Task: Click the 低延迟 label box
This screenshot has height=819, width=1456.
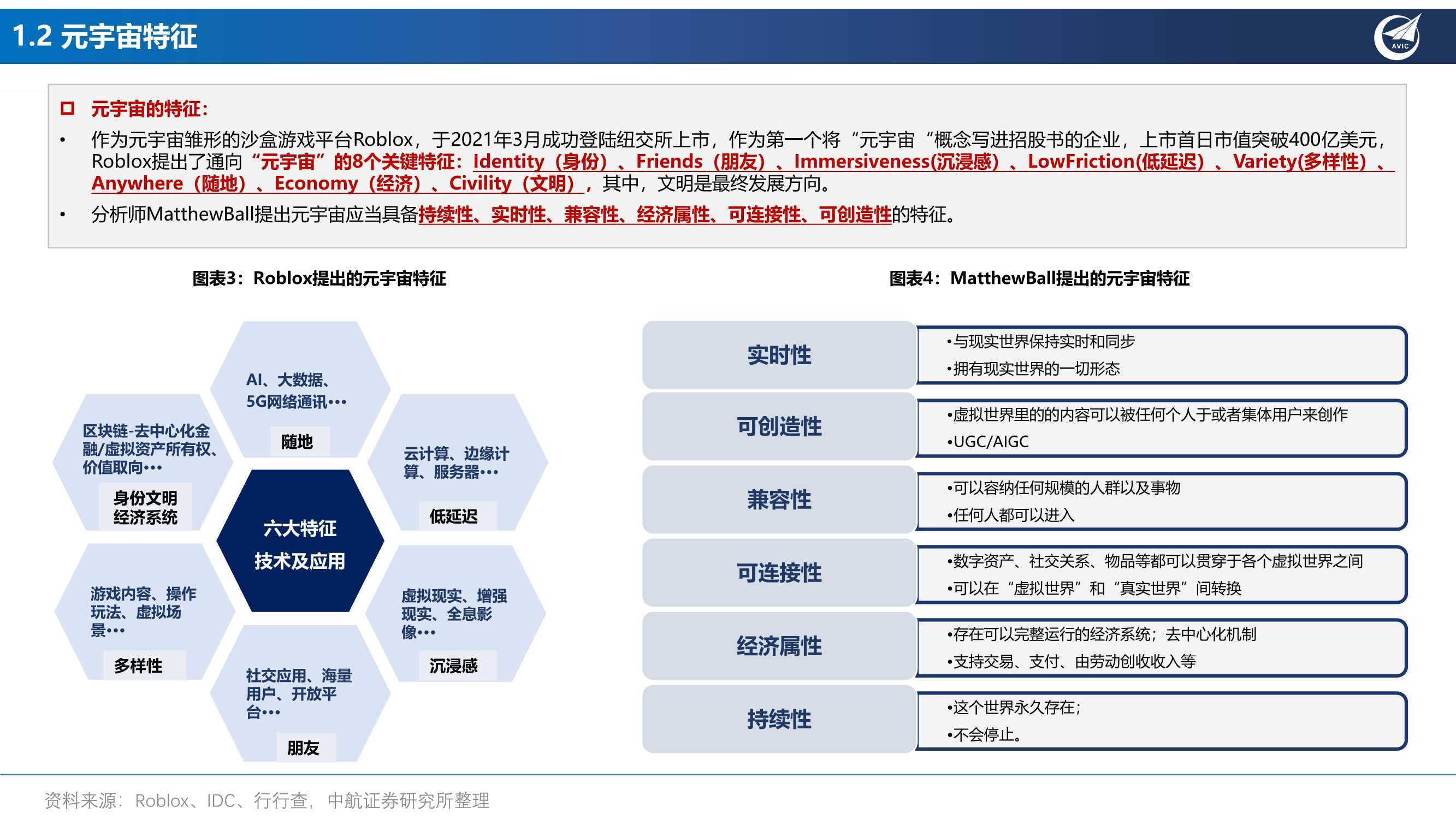Action: (x=457, y=515)
